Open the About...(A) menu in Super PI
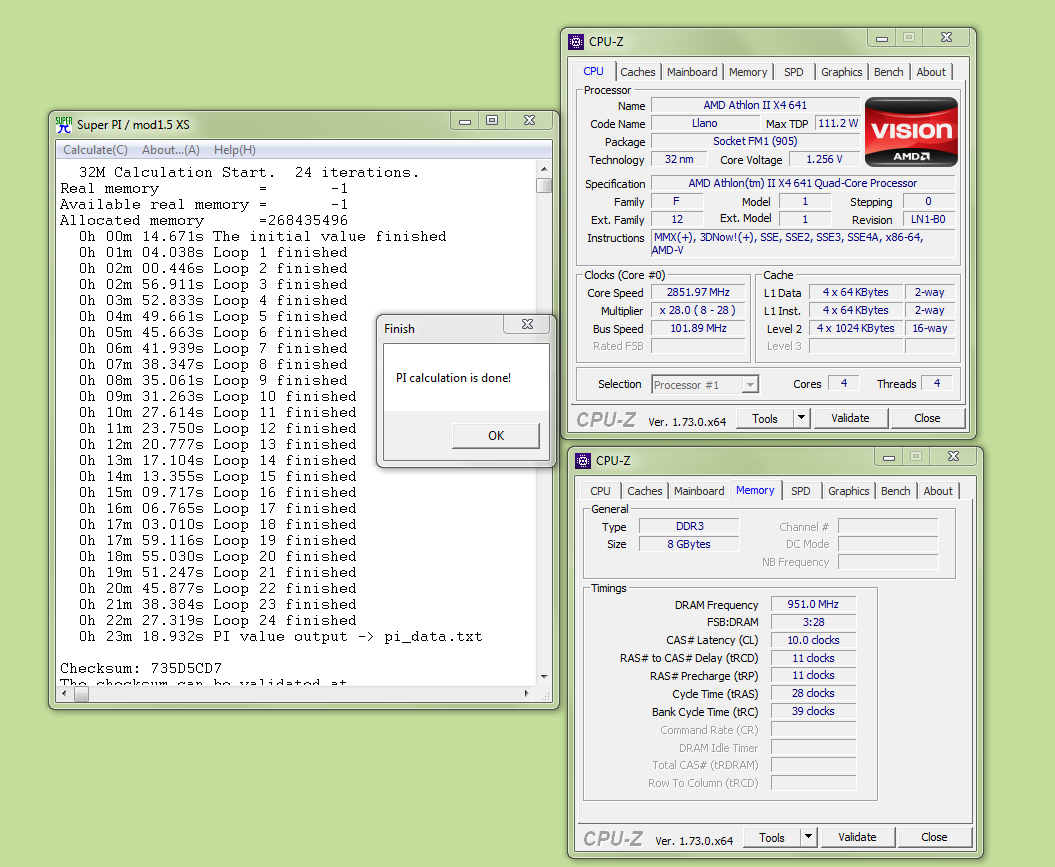The width and height of the screenshot is (1055, 867). [171, 150]
